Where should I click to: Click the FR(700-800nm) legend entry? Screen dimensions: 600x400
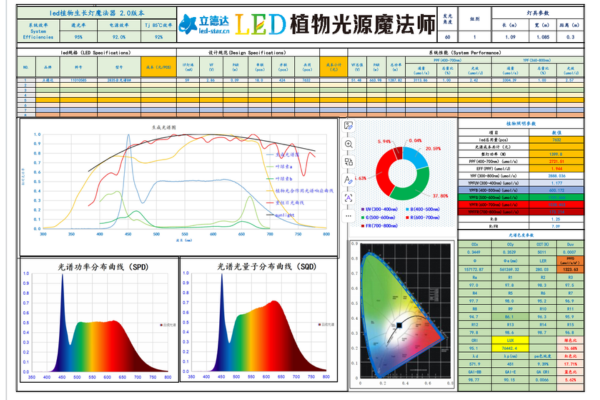[379, 226]
